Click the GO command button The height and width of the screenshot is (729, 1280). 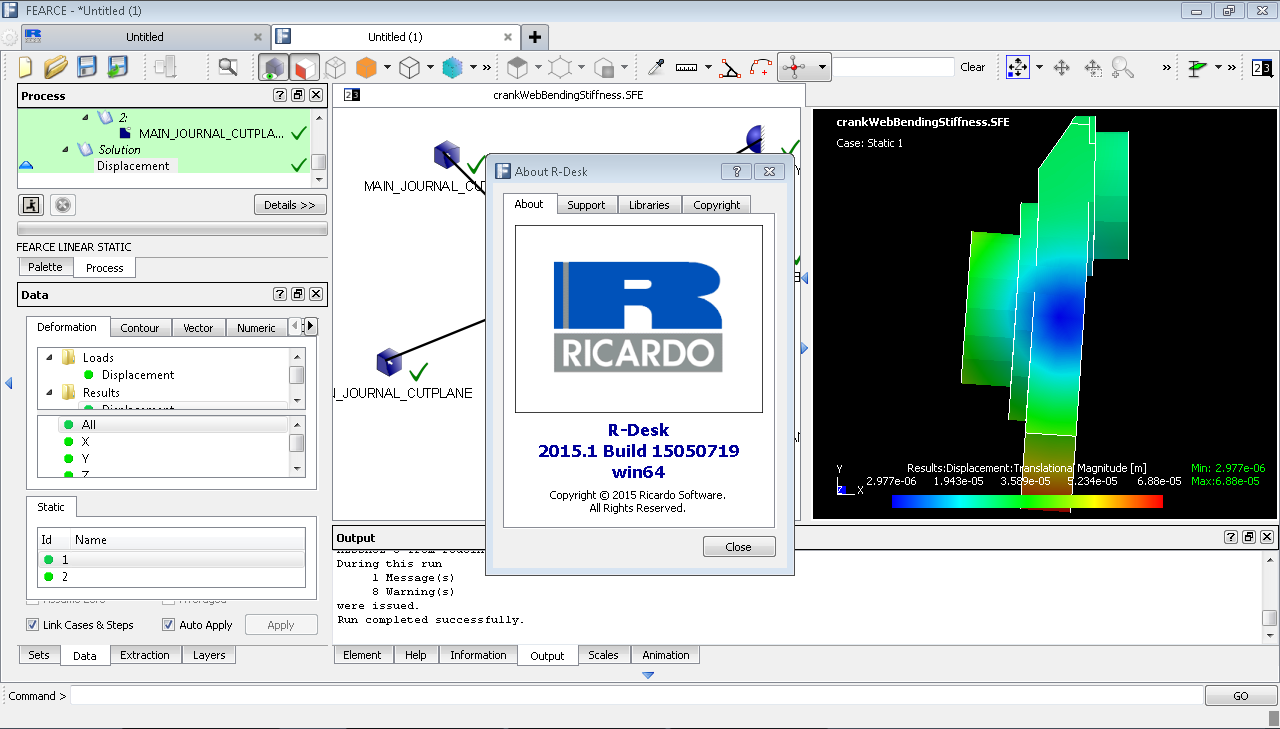pyautogui.click(x=1241, y=696)
